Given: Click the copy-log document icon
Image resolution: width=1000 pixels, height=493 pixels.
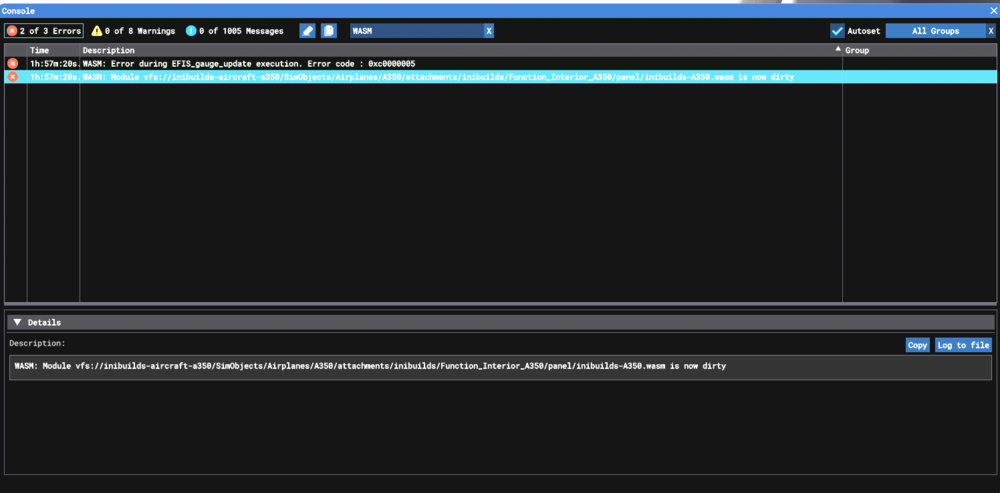Looking at the screenshot, I should coord(328,31).
